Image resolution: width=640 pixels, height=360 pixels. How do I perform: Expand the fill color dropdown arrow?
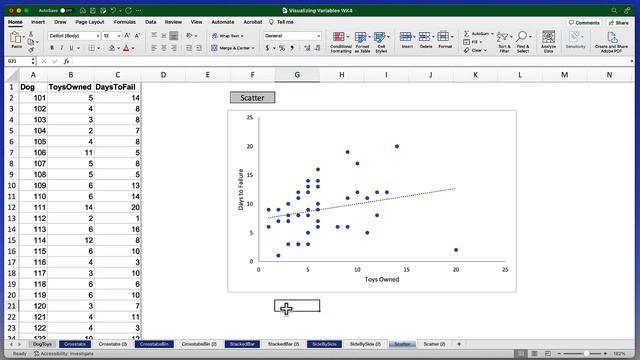[x=118, y=48]
